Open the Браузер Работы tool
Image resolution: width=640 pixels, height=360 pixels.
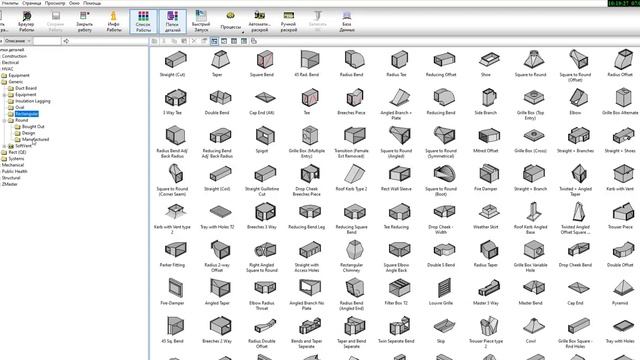[26, 21]
